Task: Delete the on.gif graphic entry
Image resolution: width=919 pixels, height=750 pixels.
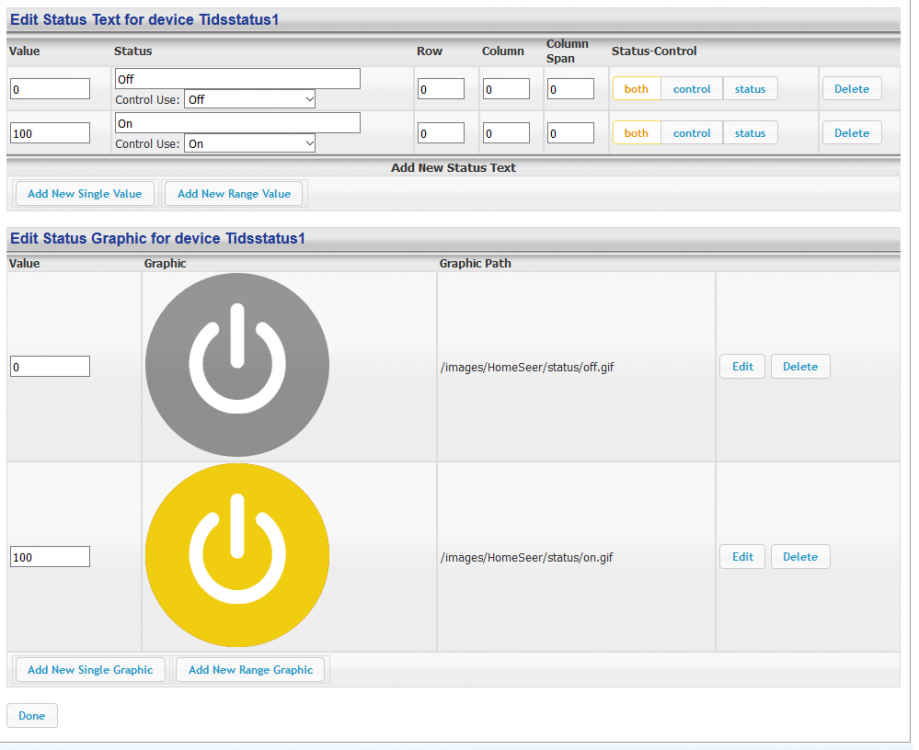Action: tap(800, 557)
